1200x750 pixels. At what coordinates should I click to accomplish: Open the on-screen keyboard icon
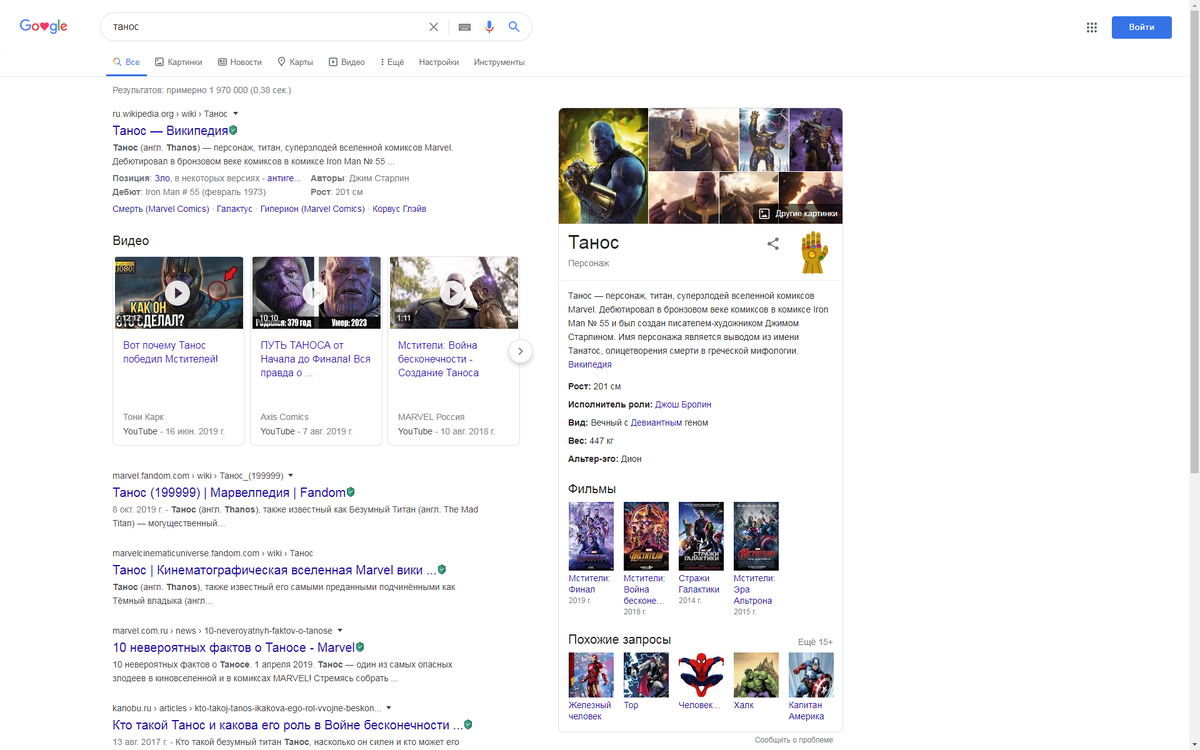[464, 27]
